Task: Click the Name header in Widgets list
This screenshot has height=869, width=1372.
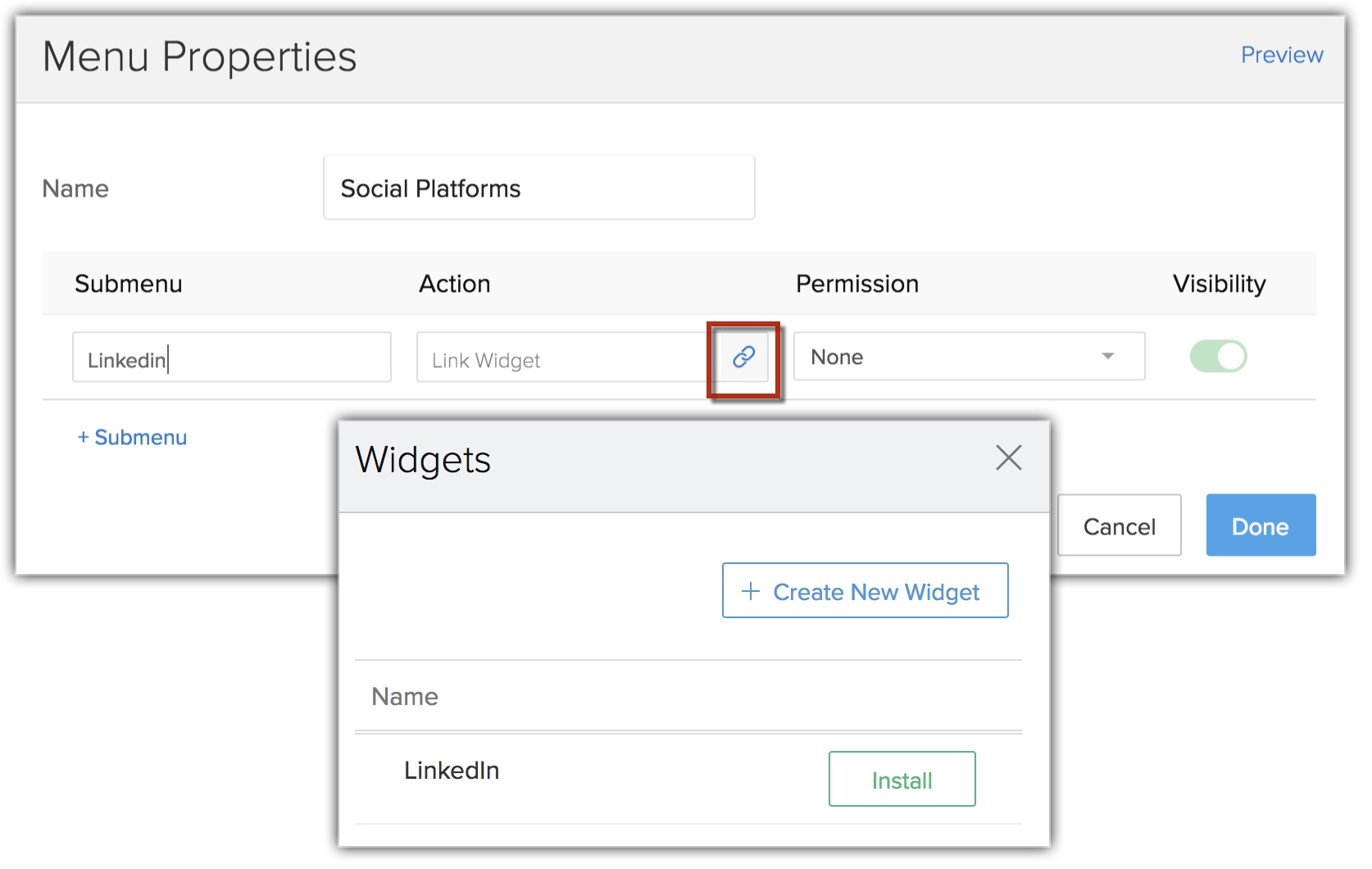Action: (405, 697)
